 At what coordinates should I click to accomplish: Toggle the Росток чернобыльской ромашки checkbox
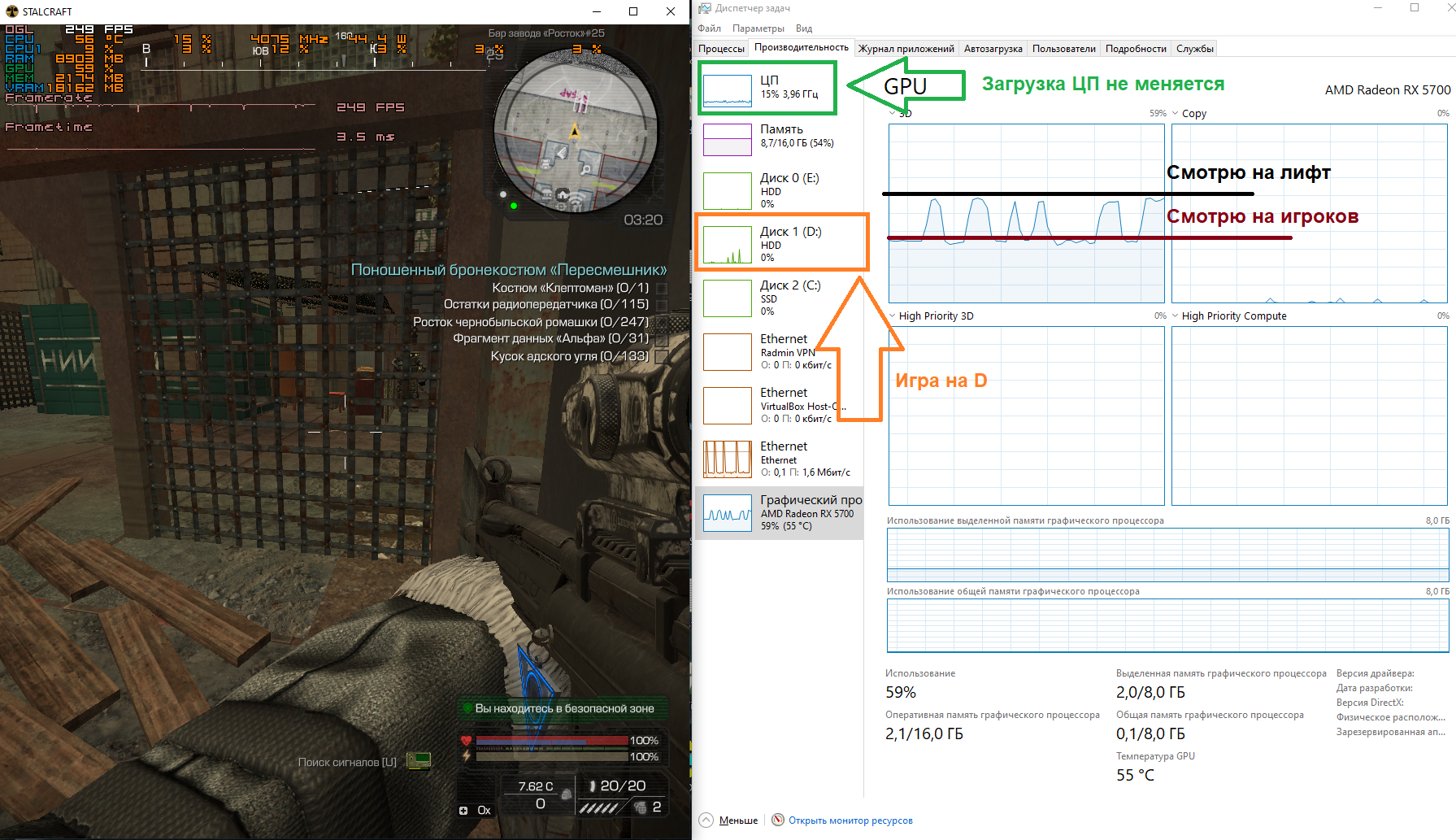pos(662,322)
